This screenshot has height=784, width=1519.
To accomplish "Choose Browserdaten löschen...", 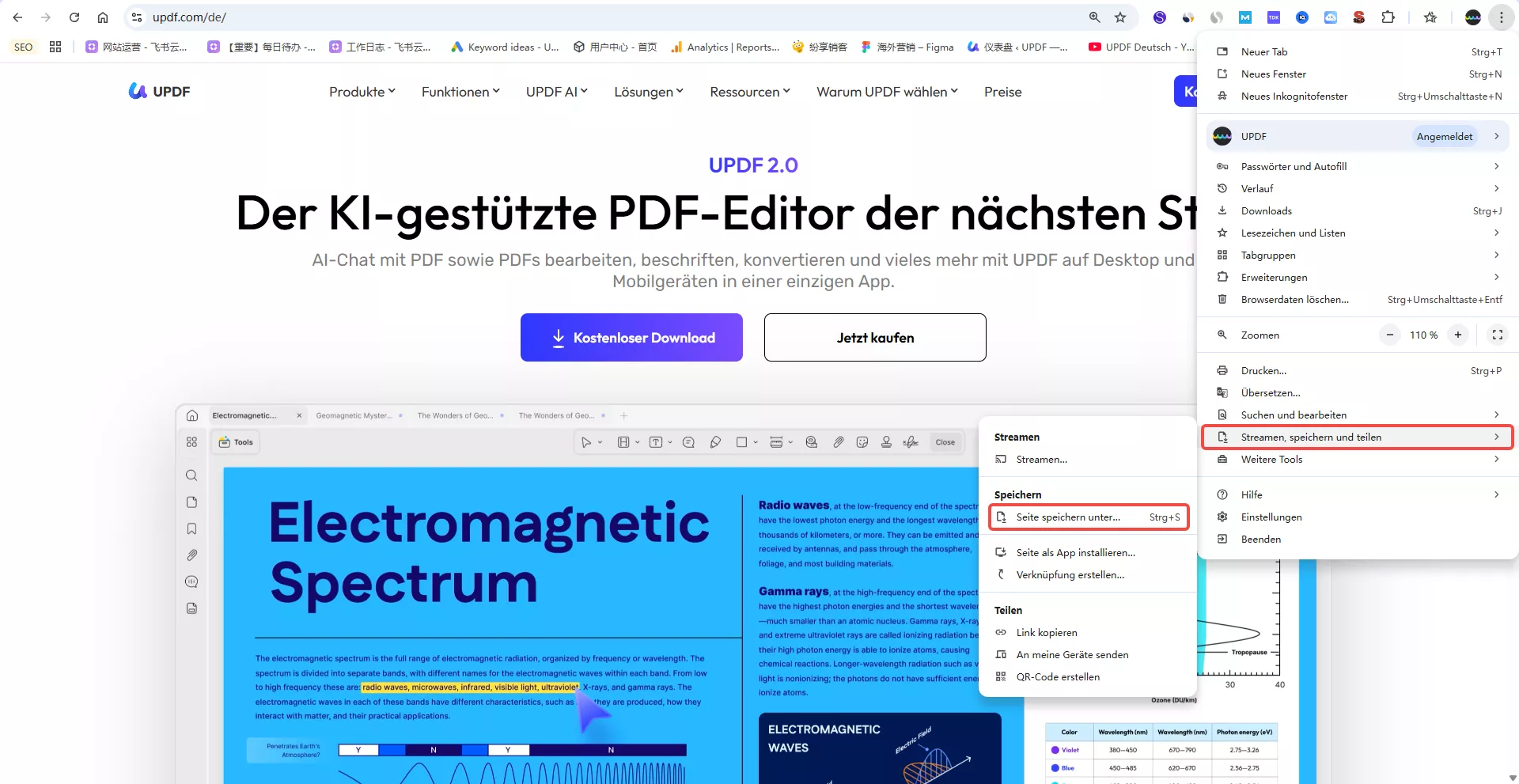I will click(1358, 299).
